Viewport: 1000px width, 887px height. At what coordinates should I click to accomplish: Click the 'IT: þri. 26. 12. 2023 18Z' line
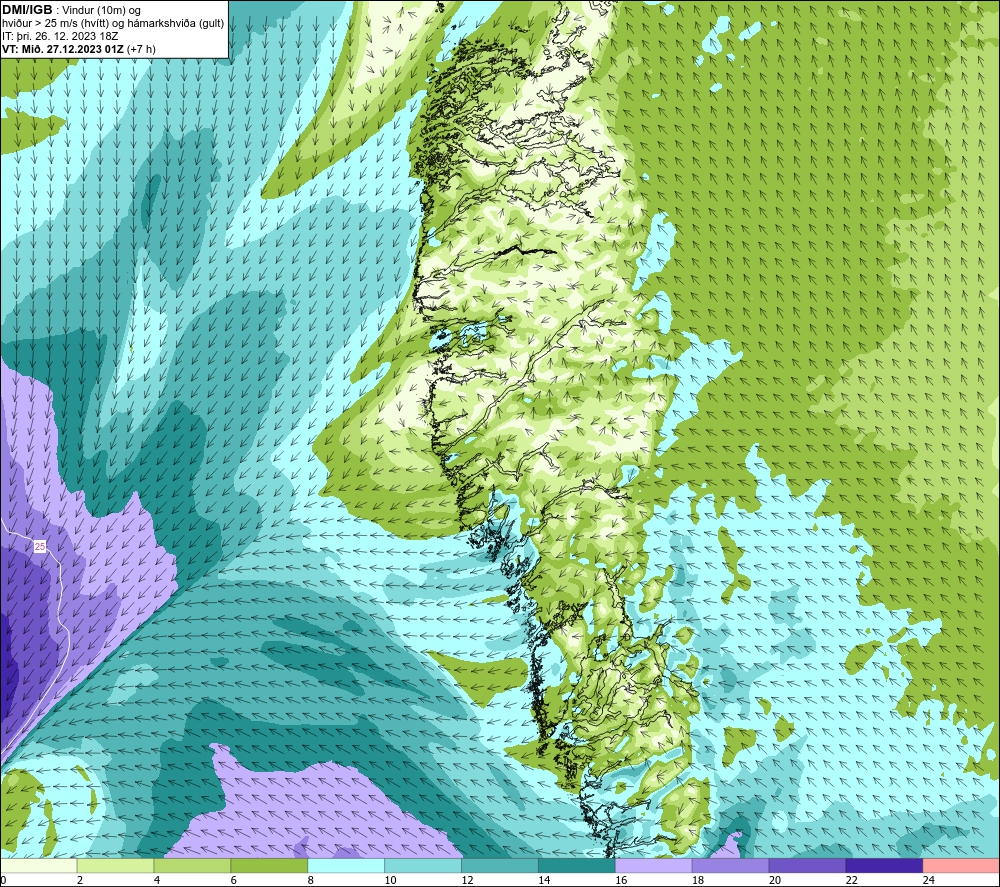pyautogui.click(x=60, y=36)
